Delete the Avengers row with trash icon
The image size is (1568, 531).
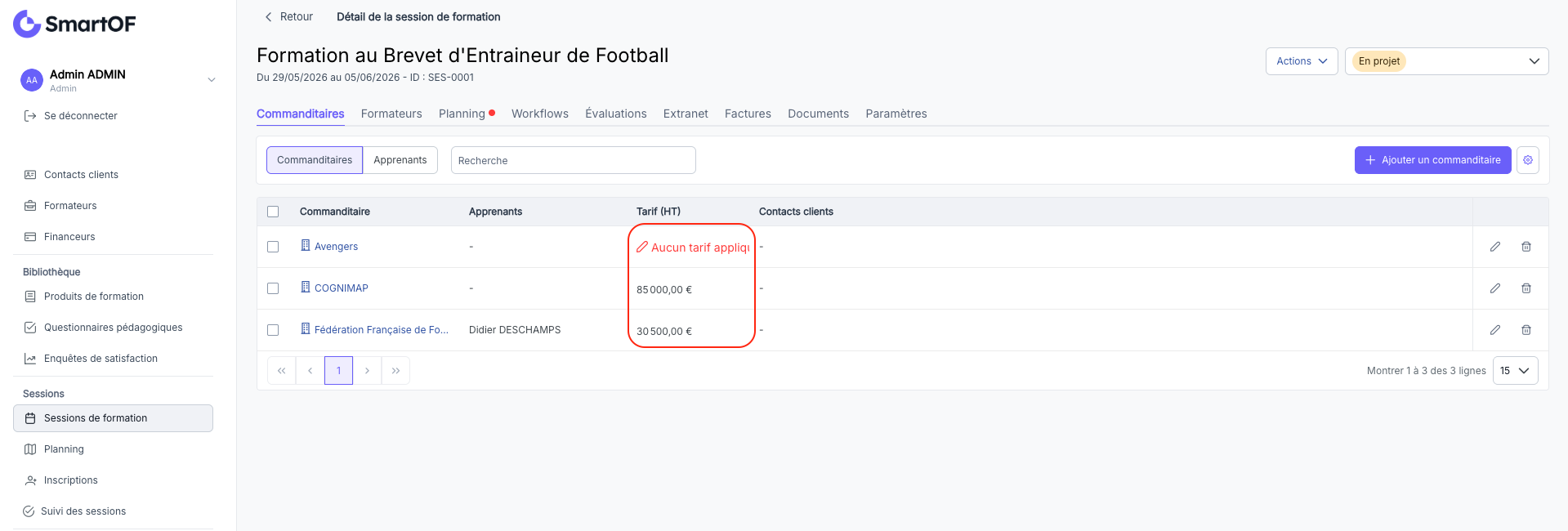(x=1526, y=247)
